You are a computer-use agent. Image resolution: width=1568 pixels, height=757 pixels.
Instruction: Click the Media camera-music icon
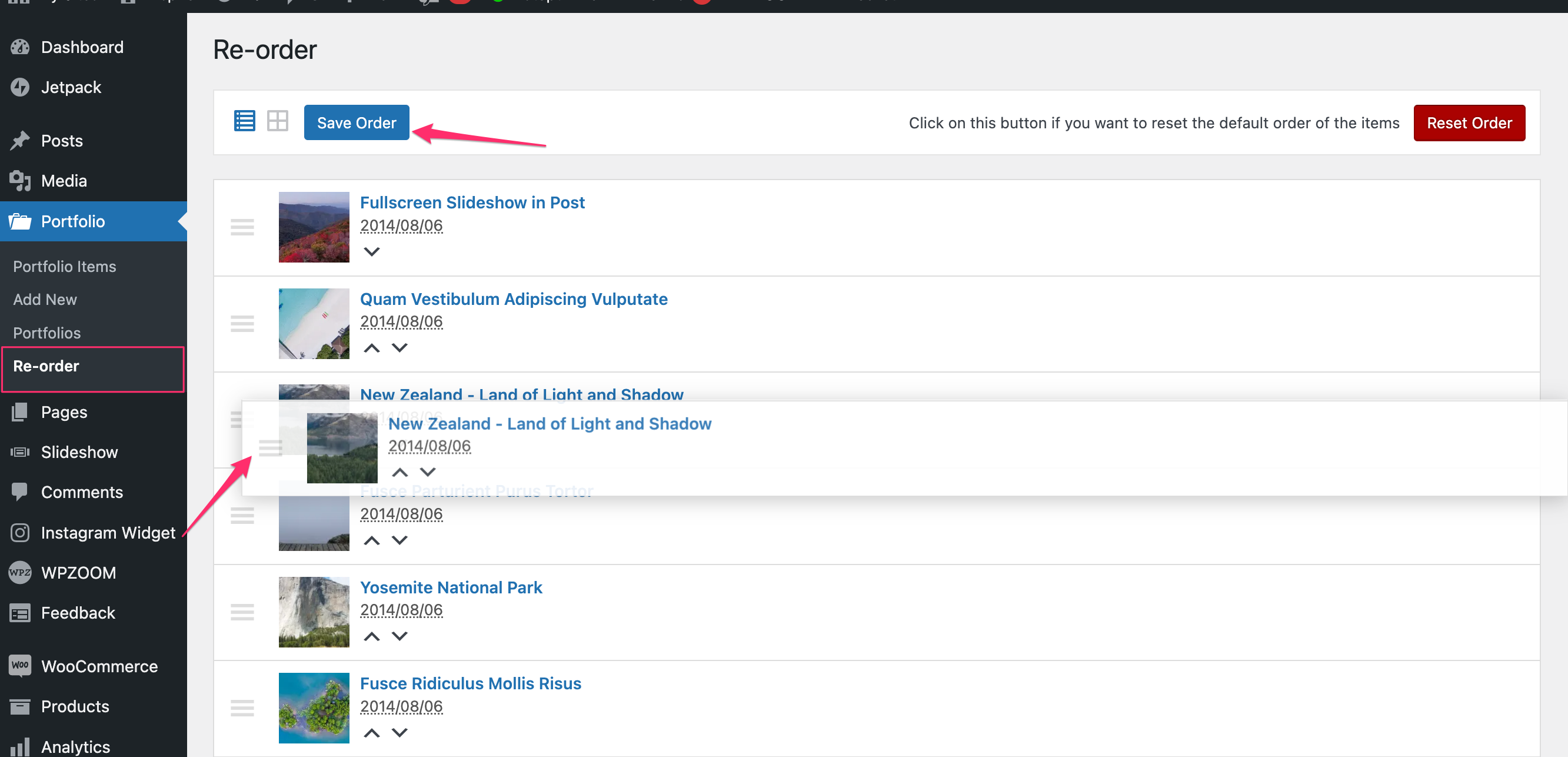coord(20,181)
